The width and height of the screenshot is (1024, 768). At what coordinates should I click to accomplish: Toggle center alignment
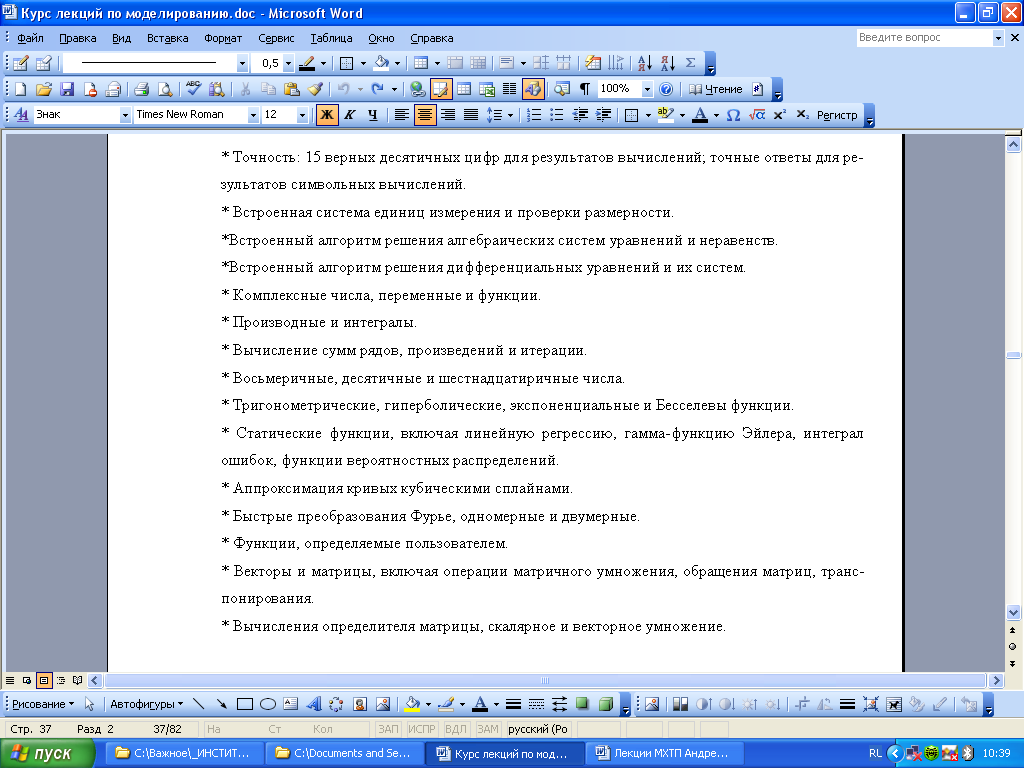pos(424,115)
